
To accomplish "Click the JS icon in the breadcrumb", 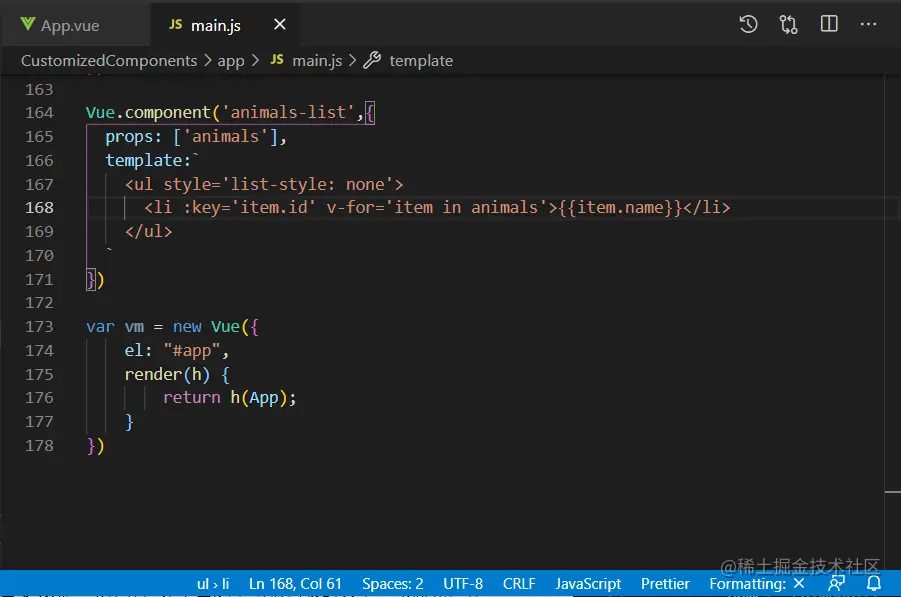I will point(277,59).
